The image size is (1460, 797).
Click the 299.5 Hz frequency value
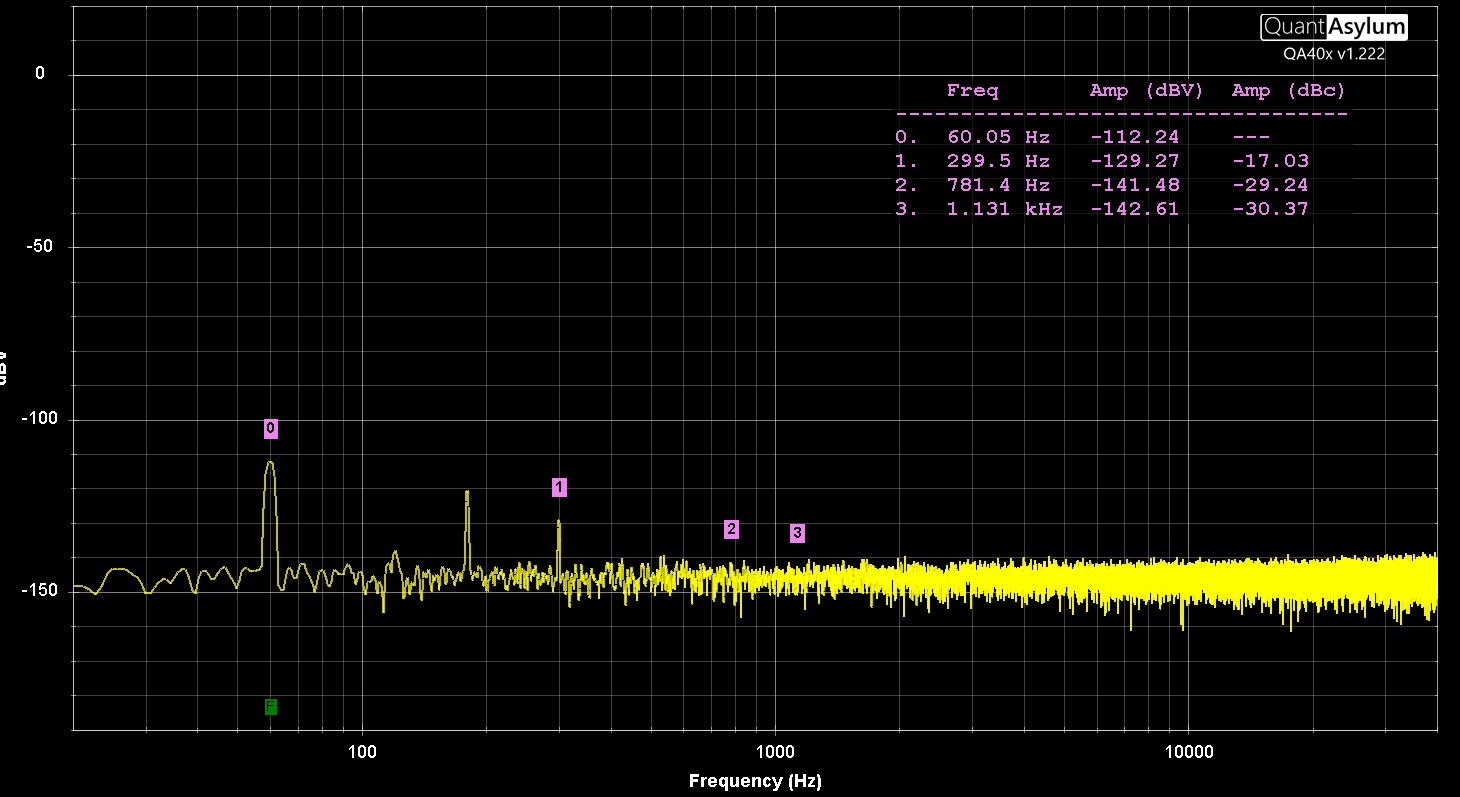tap(998, 161)
